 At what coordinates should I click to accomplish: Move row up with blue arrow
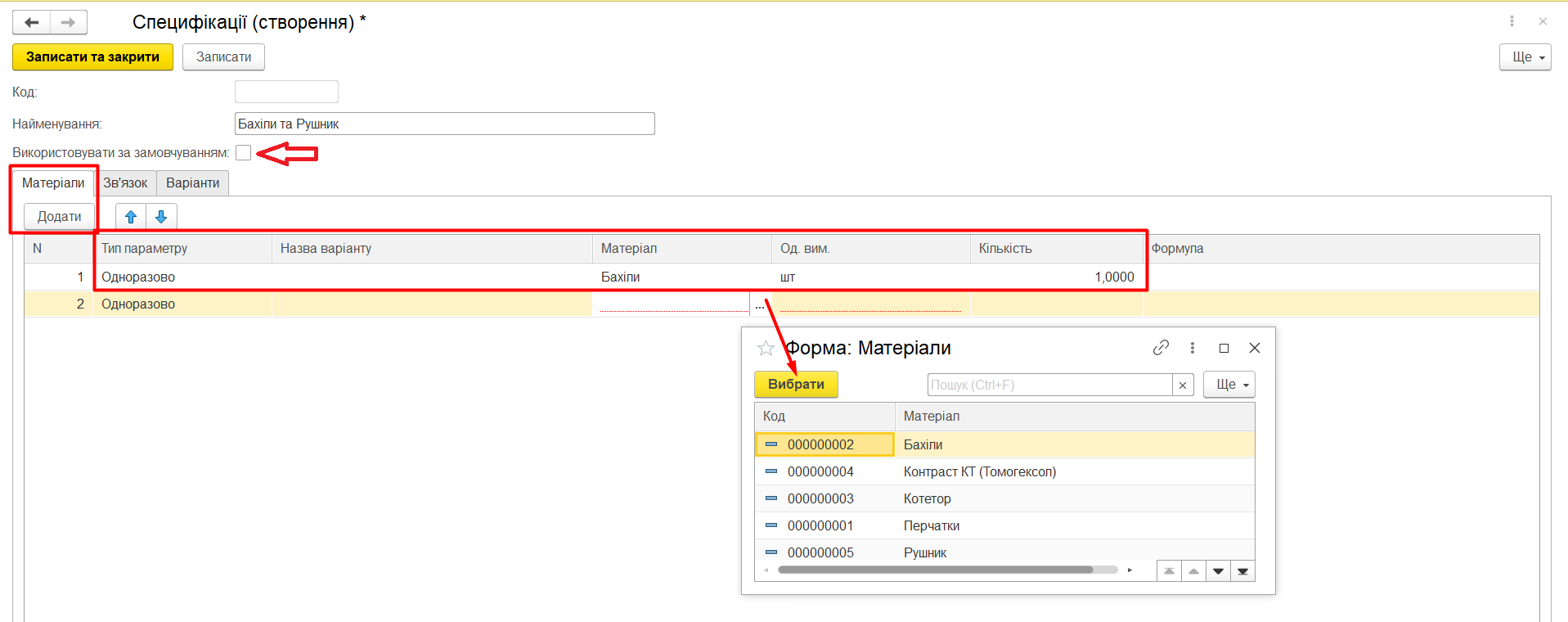pyautogui.click(x=131, y=217)
